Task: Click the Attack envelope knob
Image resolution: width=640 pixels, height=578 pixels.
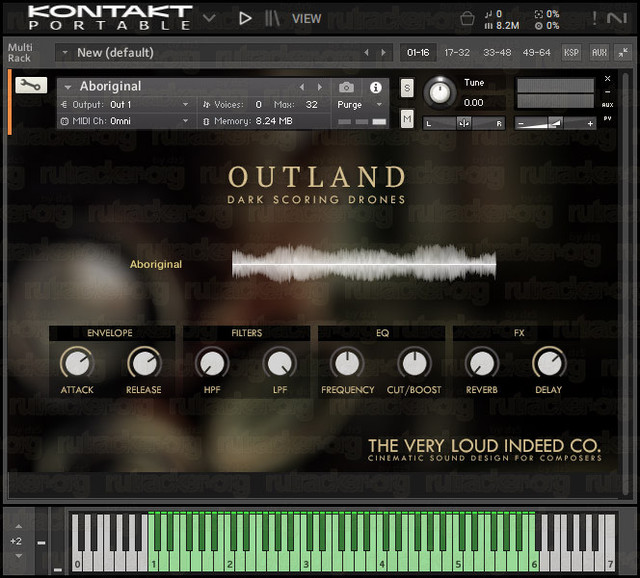Action: click(77, 363)
